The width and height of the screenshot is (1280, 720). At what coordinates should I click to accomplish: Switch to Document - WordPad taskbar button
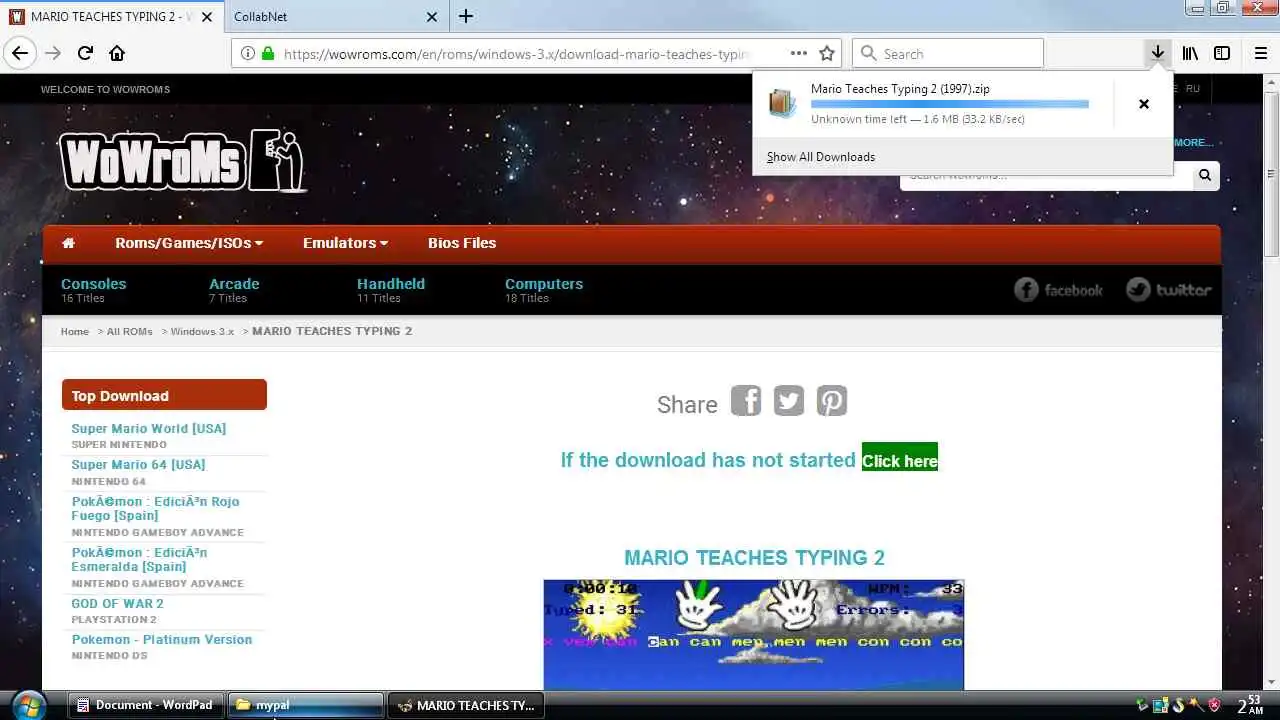pos(146,705)
